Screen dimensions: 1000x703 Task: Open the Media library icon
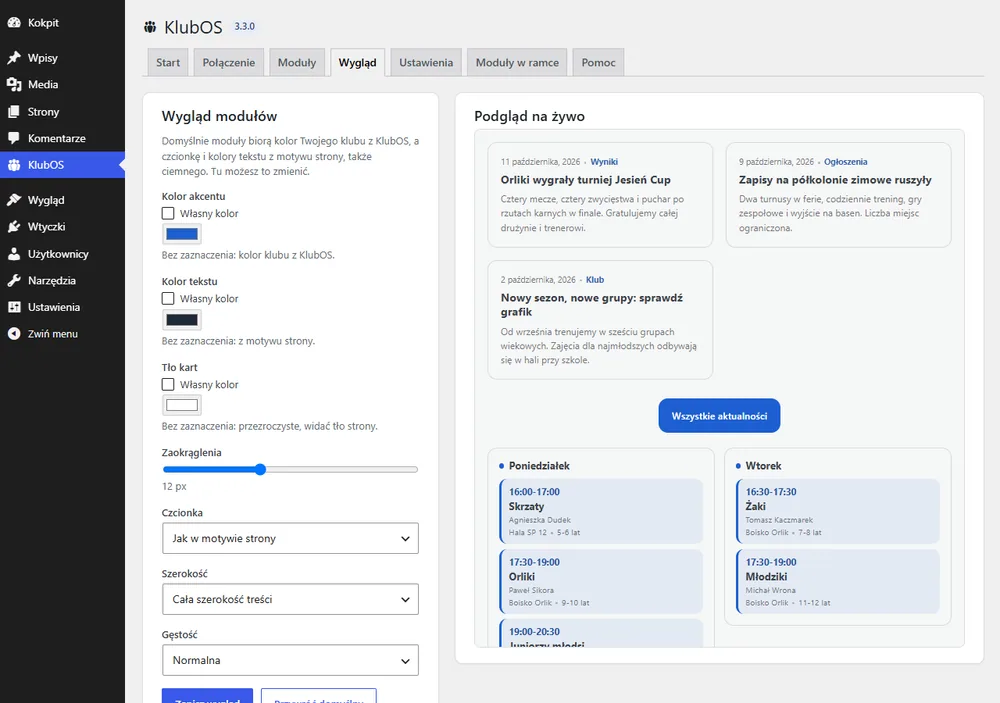click(14, 84)
